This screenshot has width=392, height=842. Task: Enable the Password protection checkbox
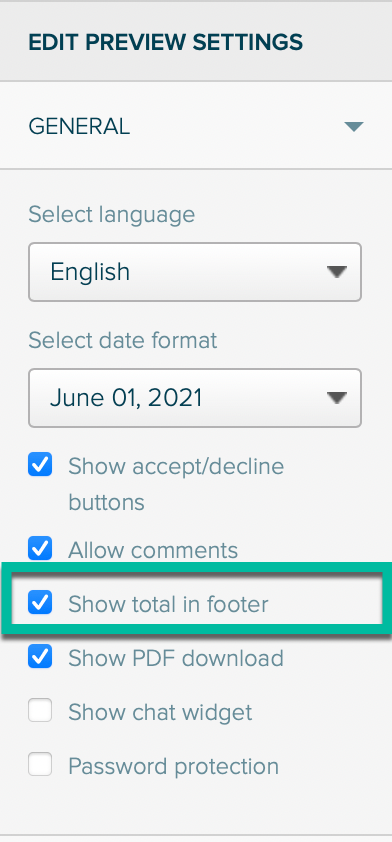point(40,764)
